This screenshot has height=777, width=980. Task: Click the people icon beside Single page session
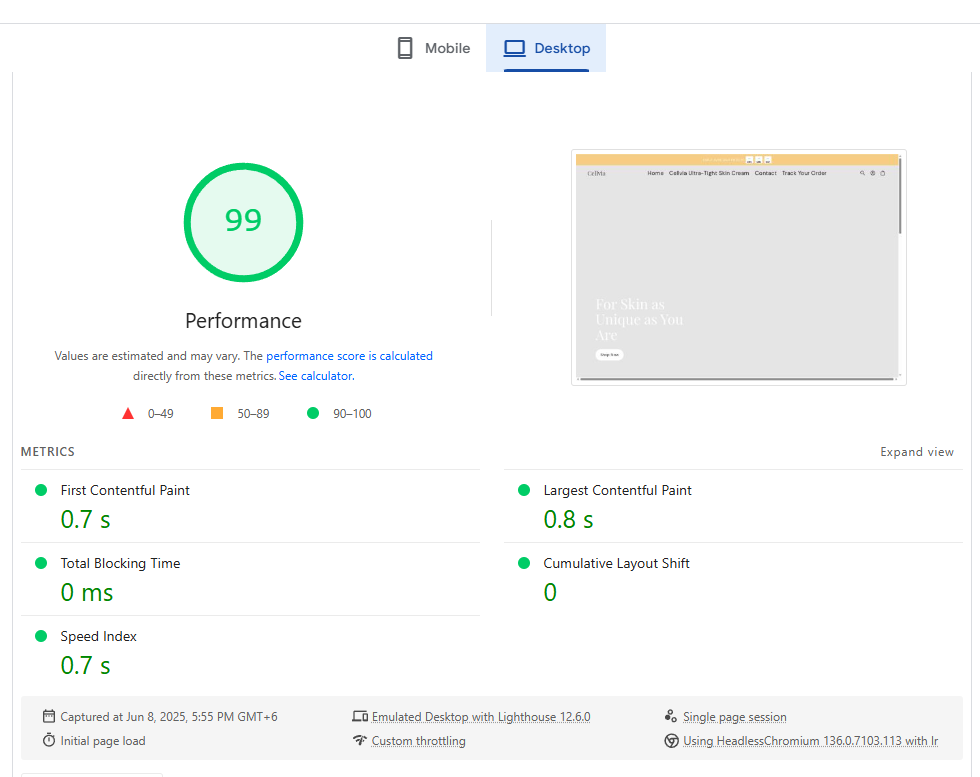coord(671,716)
